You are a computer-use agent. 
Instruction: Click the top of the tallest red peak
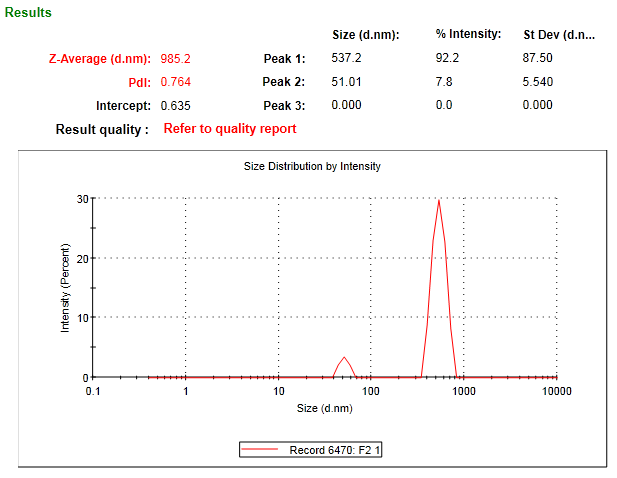[x=439, y=200]
